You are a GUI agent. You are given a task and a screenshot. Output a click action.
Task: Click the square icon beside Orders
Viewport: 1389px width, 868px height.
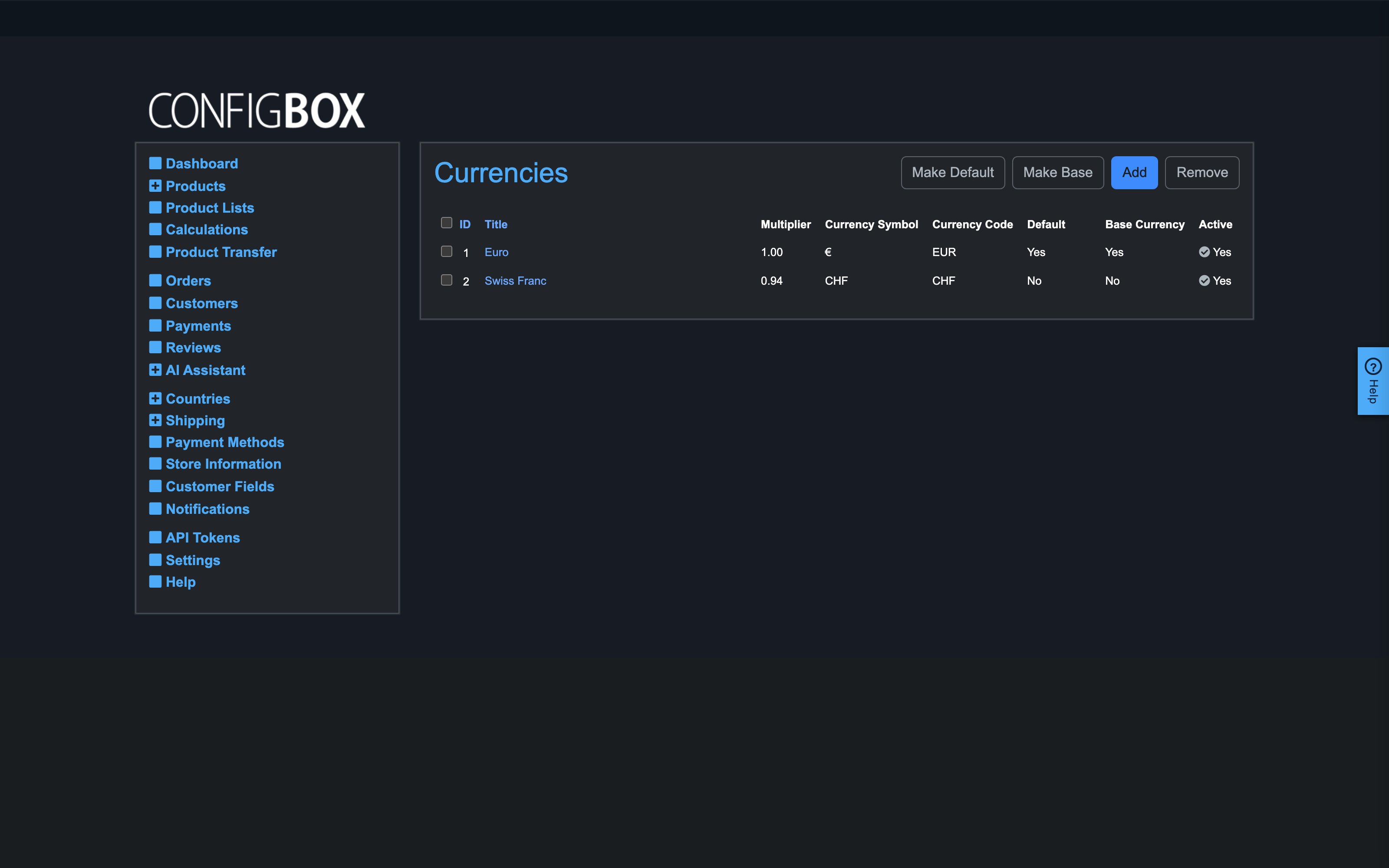pyautogui.click(x=155, y=280)
